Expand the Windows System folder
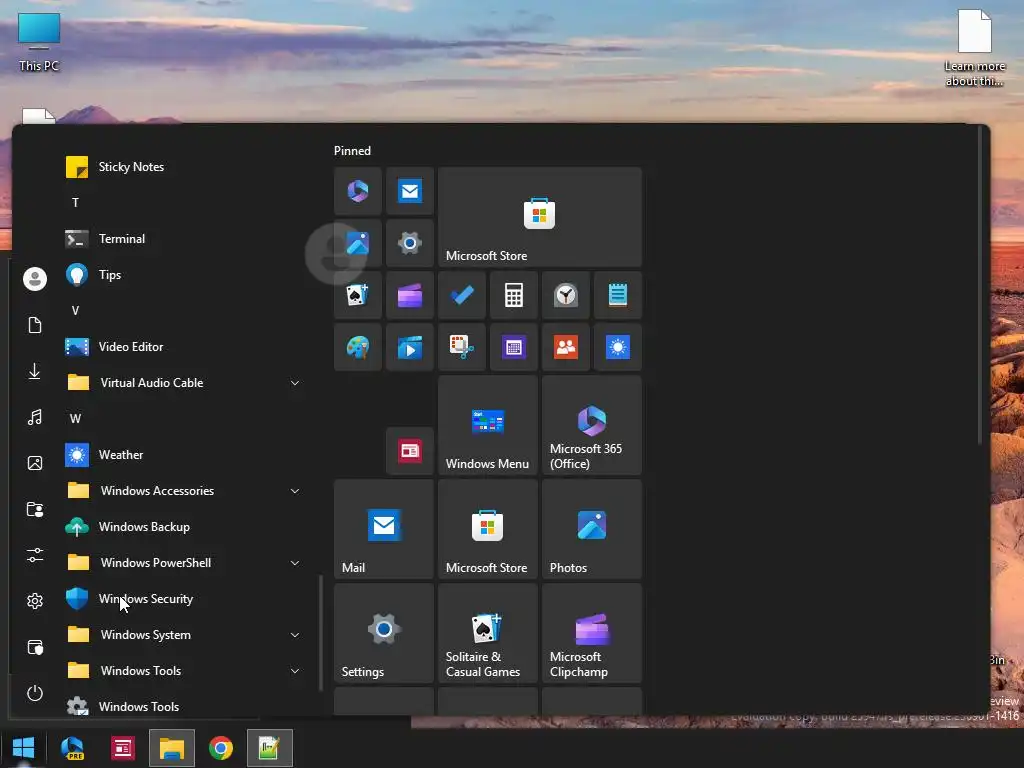 295,635
